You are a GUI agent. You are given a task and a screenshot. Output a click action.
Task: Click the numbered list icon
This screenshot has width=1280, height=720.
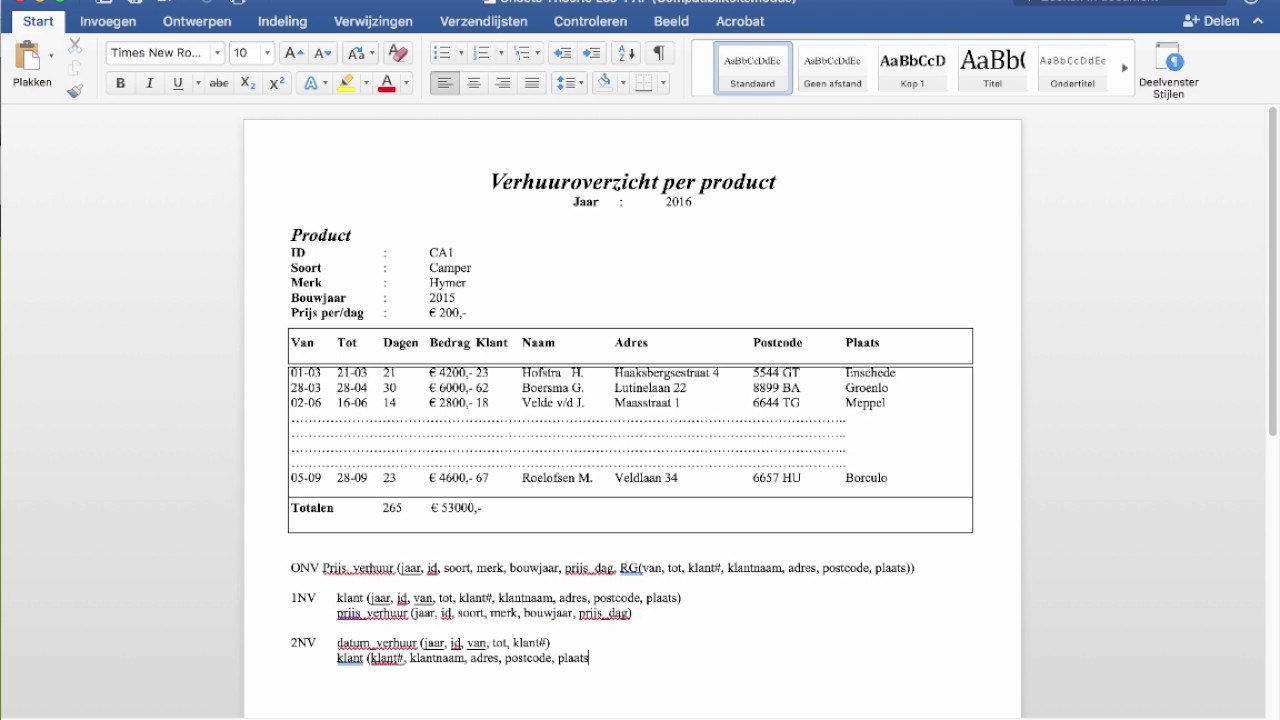(481, 53)
